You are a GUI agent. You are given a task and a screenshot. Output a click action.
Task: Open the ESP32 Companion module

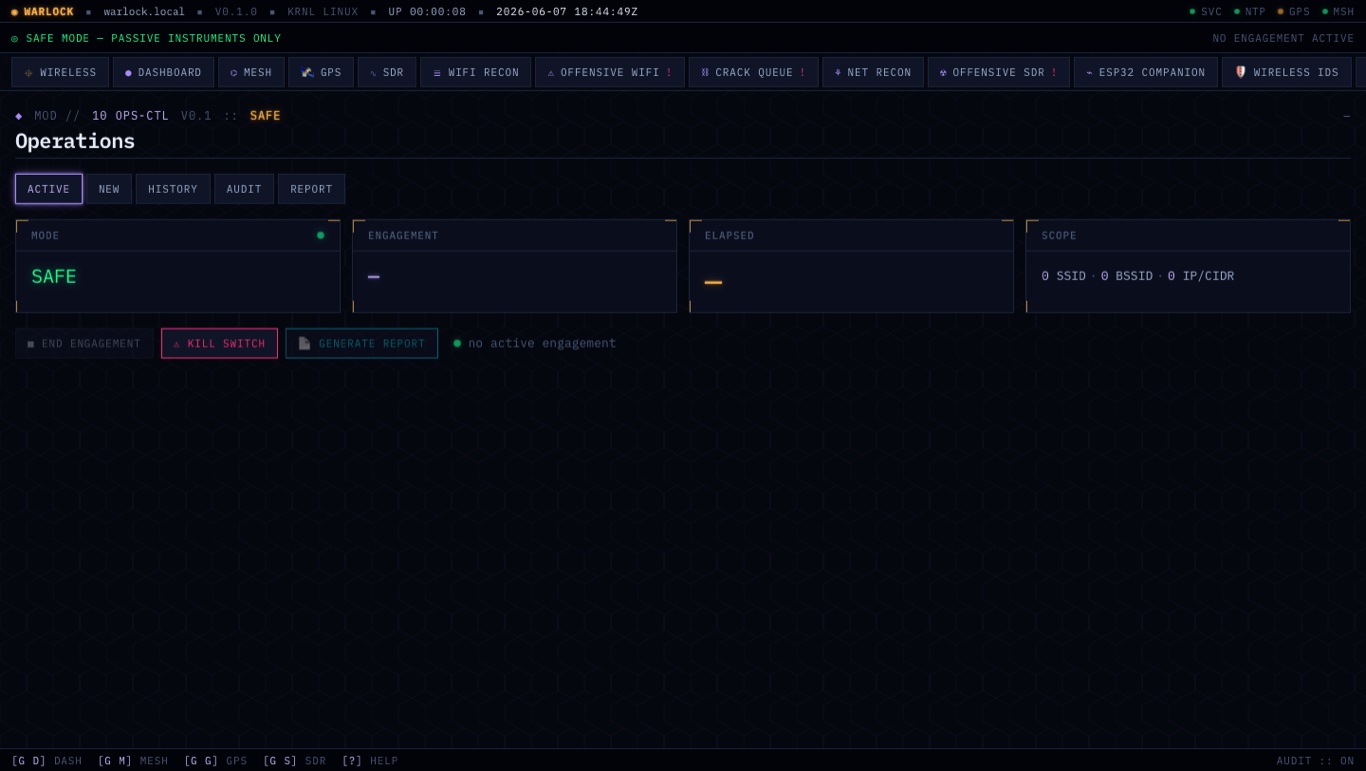pyautogui.click(x=1146, y=73)
